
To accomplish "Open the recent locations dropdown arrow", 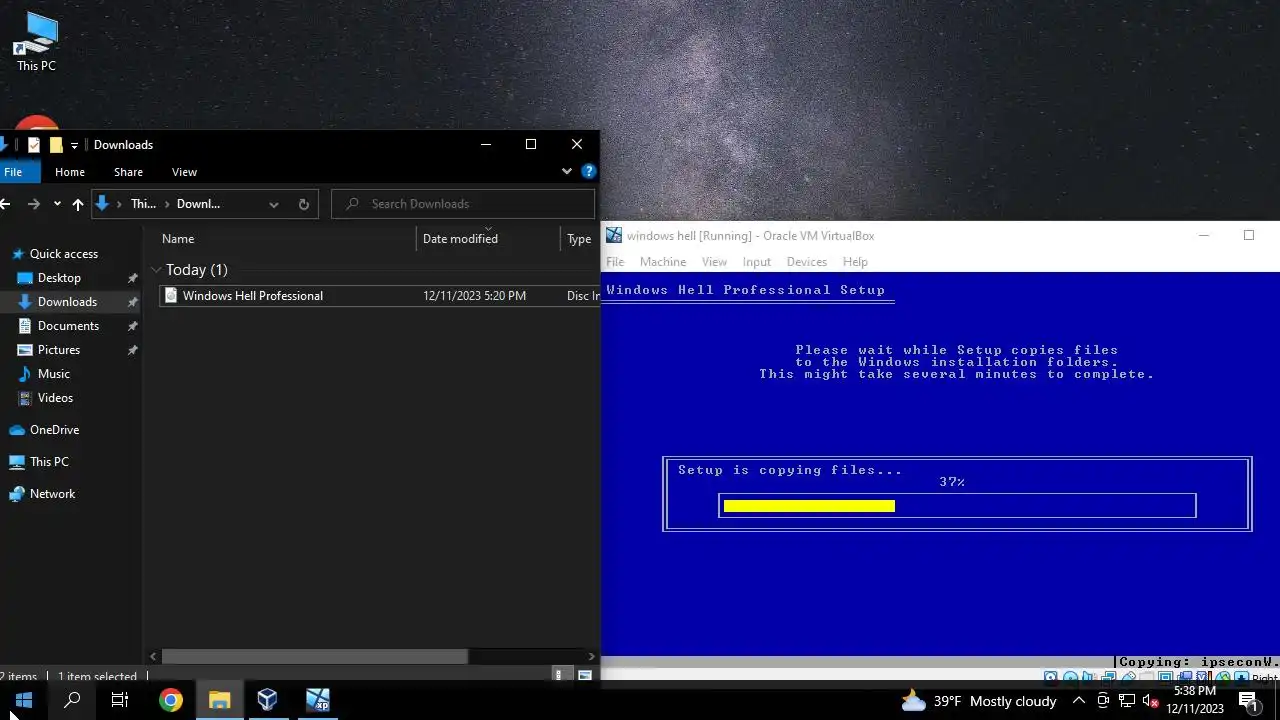I will tap(57, 204).
